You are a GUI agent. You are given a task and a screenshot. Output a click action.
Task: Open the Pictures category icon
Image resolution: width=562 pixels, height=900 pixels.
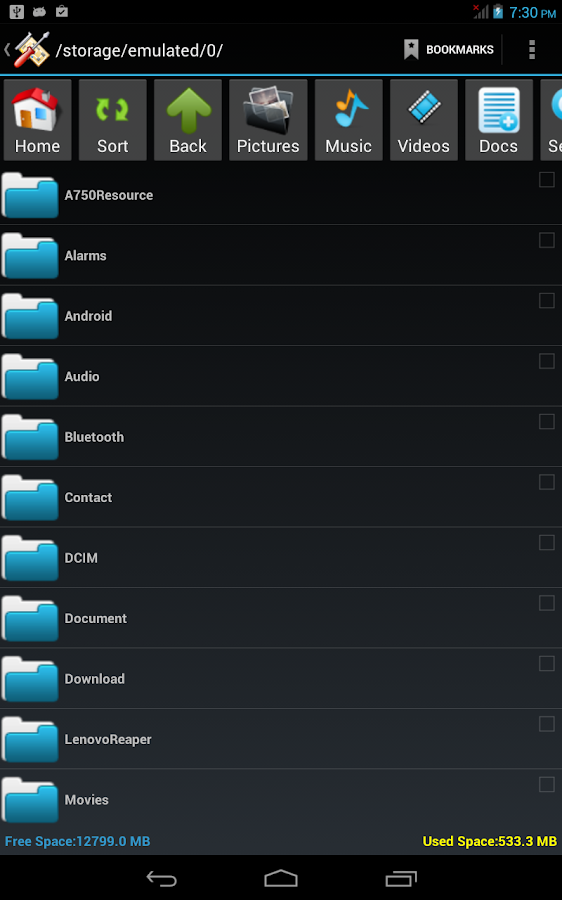[268, 120]
